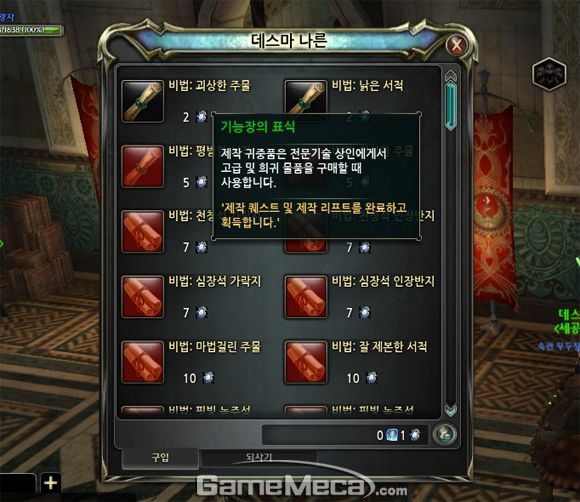Screen dimensions: 580x502
Task: Click the teal scrollbar thumb in the list
Action: pyautogui.click(x=451, y=106)
